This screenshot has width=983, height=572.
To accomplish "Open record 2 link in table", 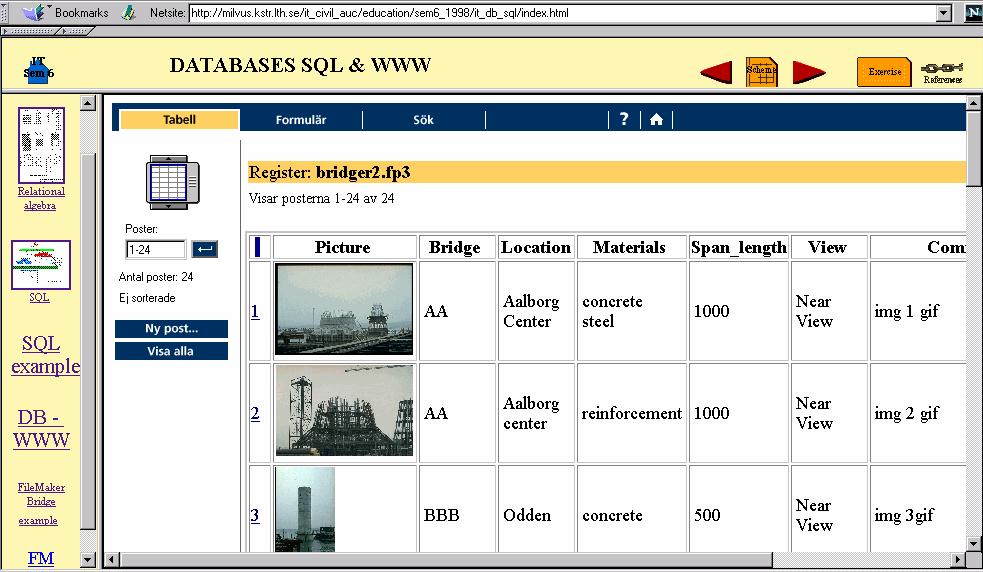I will click(255, 414).
